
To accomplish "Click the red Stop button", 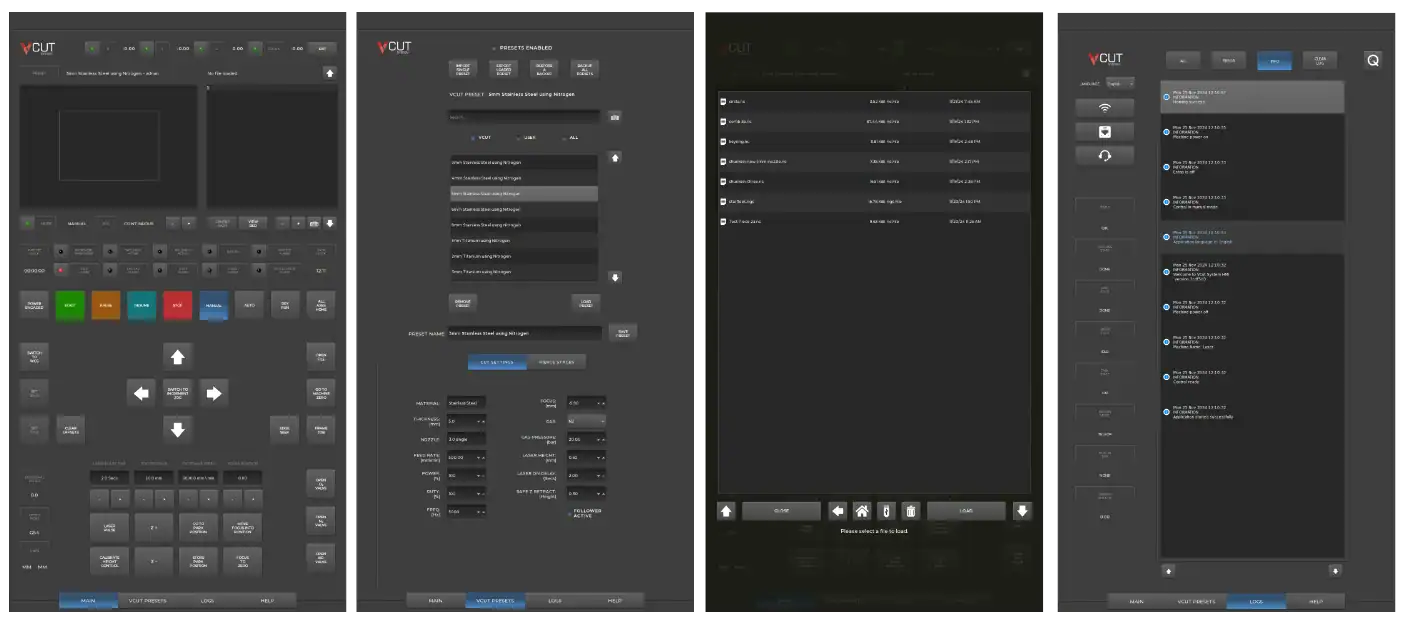I will click(177, 305).
